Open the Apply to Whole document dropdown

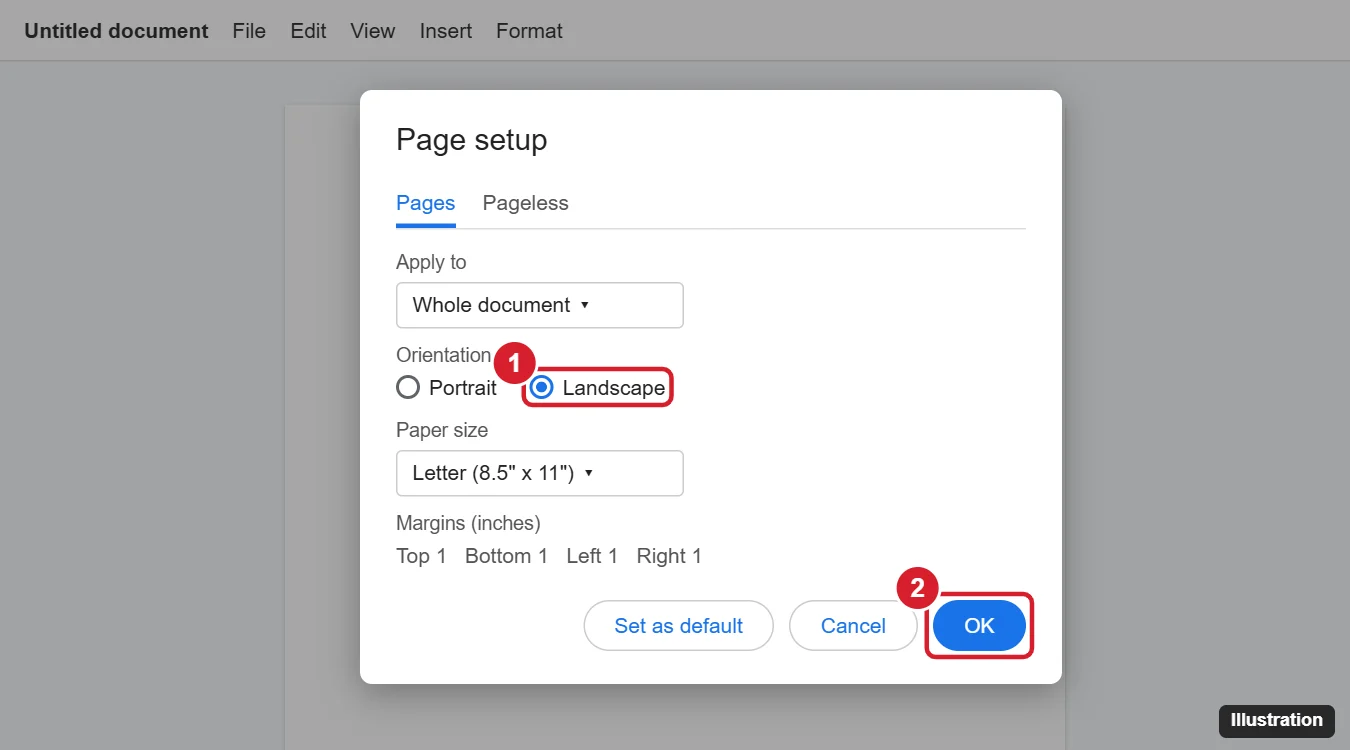[x=540, y=305]
